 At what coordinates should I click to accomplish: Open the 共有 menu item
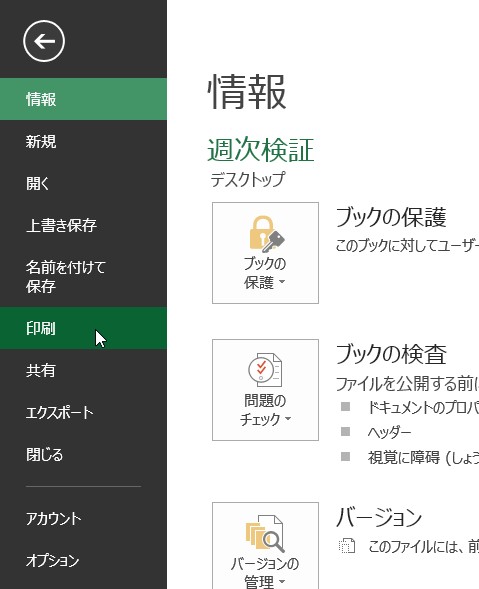click(x=83, y=370)
